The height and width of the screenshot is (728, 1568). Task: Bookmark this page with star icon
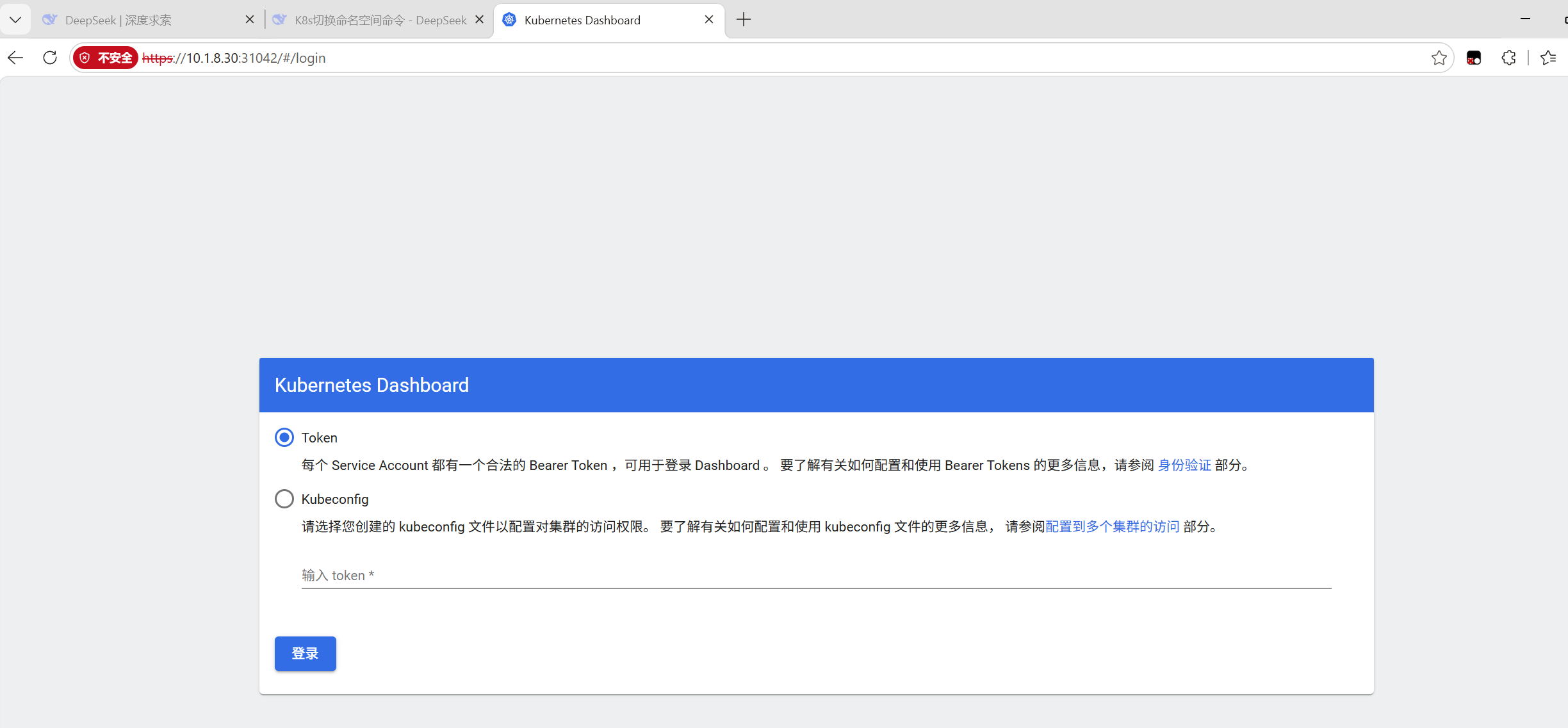tap(1439, 58)
